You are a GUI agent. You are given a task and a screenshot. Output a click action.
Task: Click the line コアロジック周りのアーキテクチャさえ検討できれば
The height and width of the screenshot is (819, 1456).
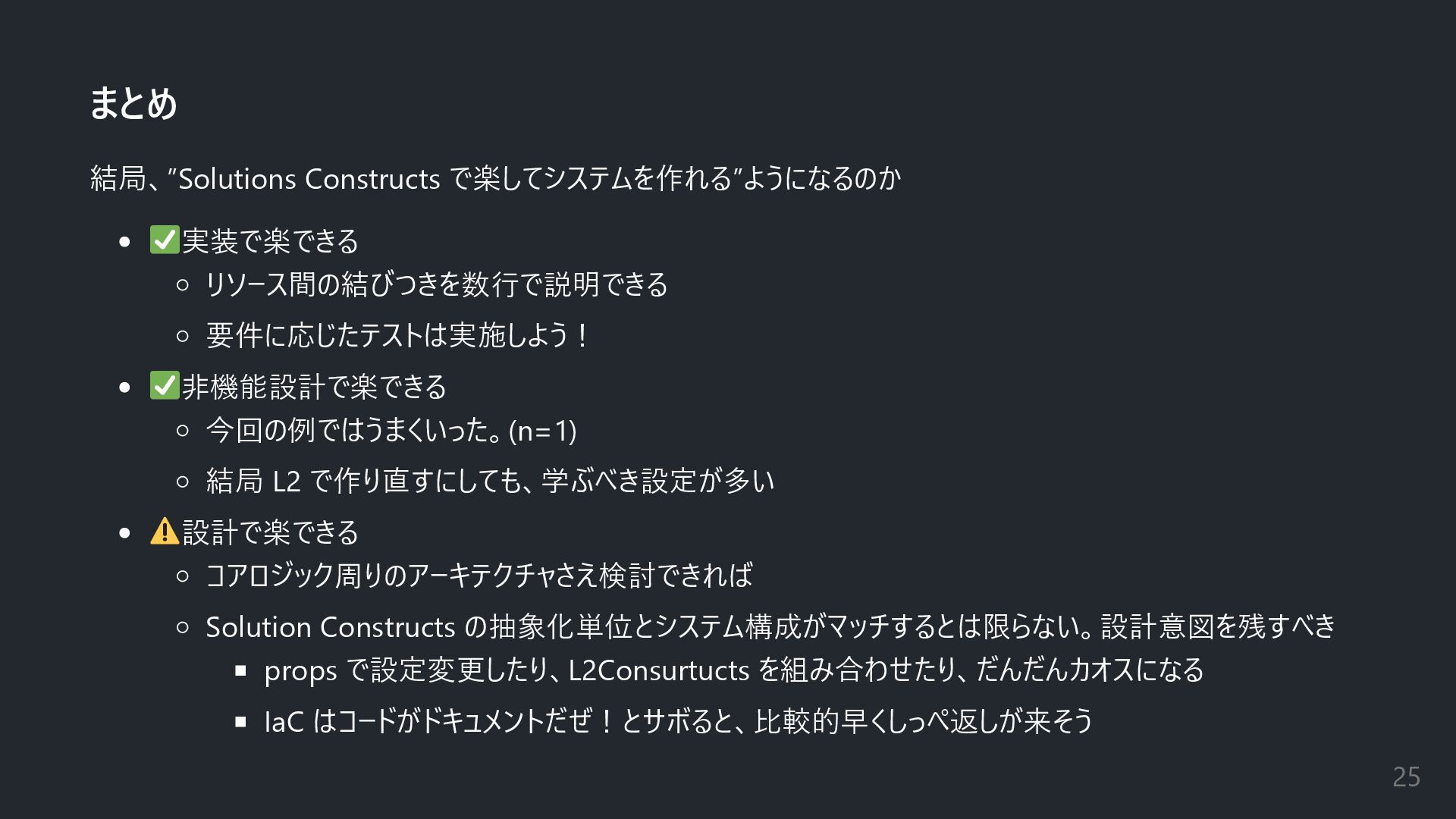click(x=479, y=576)
